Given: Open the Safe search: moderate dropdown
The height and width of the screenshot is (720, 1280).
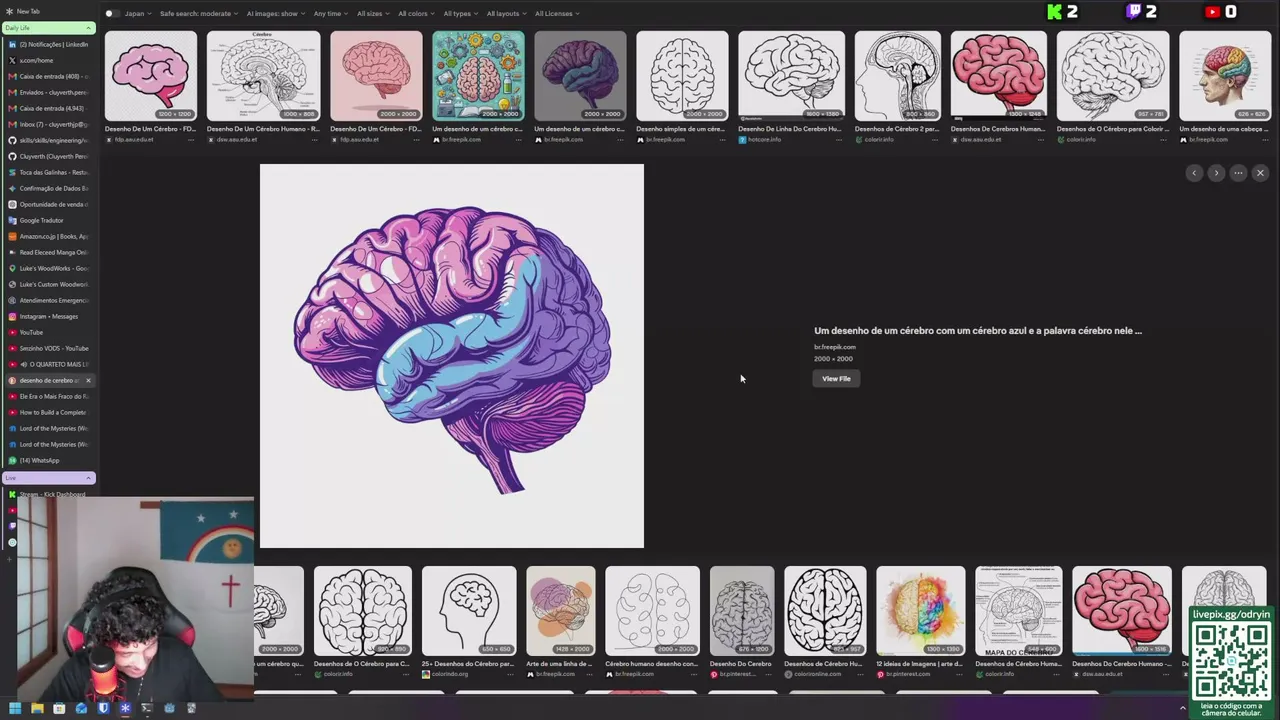Looking at the screenshot, I should [x=198, y=14].
